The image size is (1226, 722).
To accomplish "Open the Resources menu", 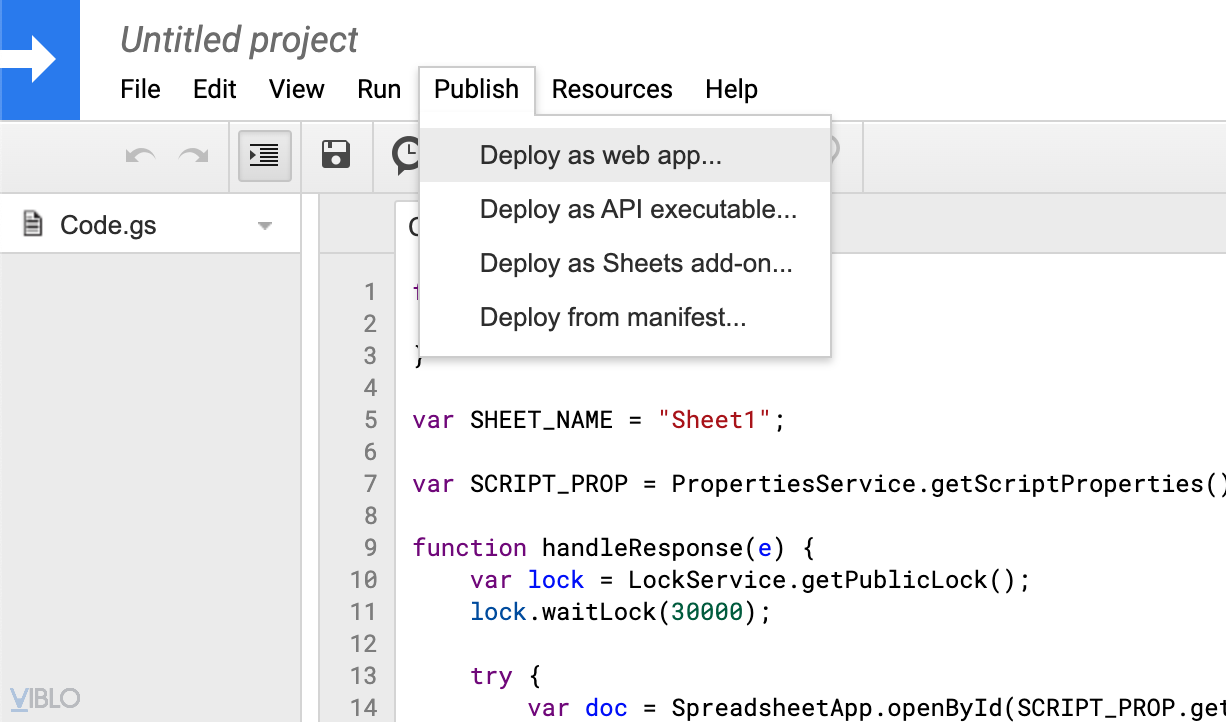I will click(612, 89).
